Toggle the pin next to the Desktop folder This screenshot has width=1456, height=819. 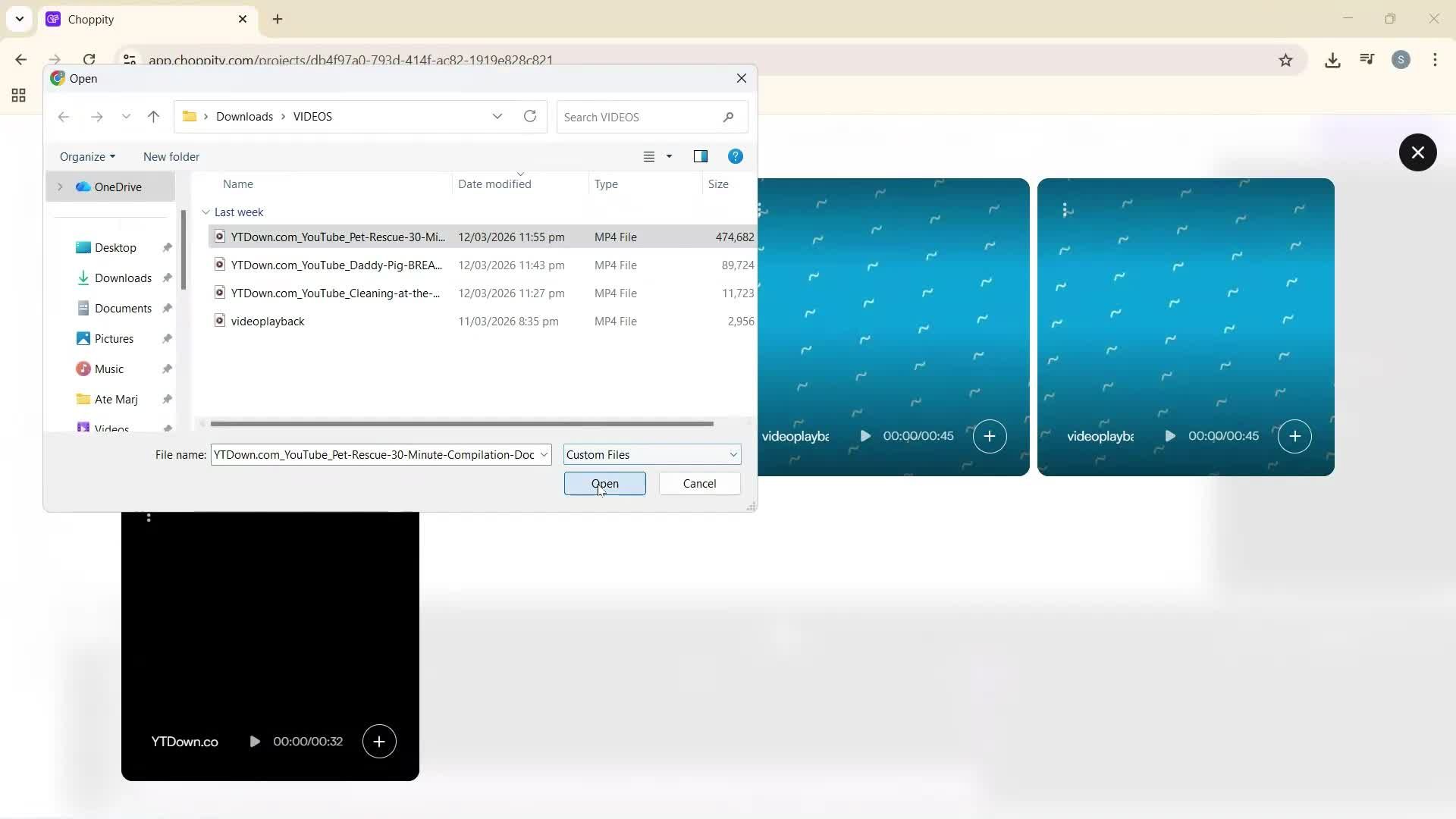tap(167, 246)
